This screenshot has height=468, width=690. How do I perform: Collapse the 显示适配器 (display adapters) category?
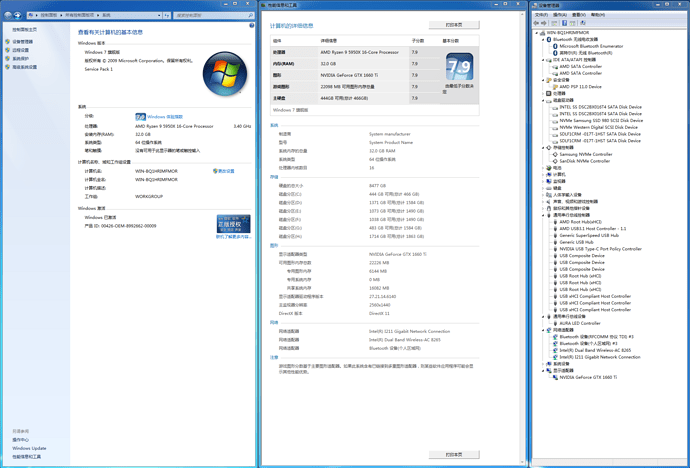pos(543,370)
